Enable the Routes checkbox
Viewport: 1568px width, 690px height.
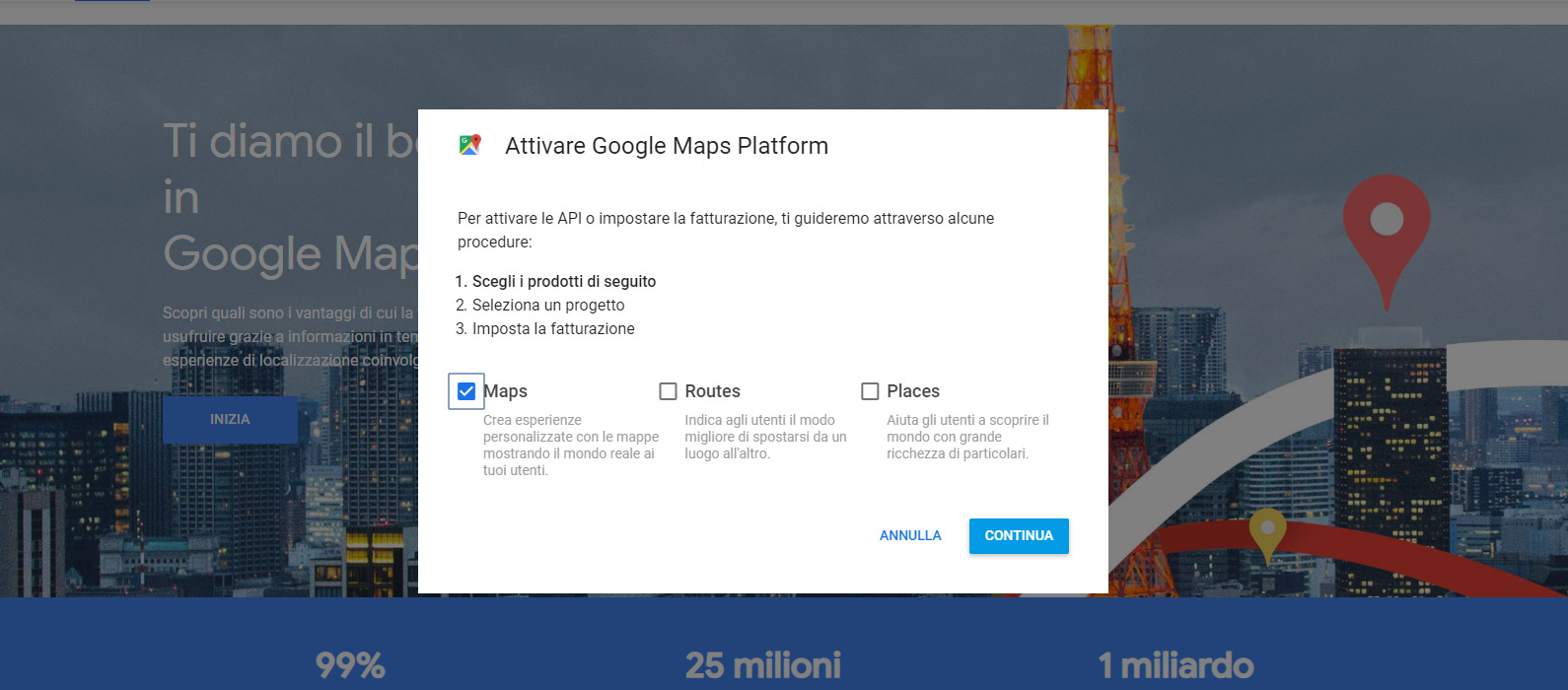(x=668, y=391)
